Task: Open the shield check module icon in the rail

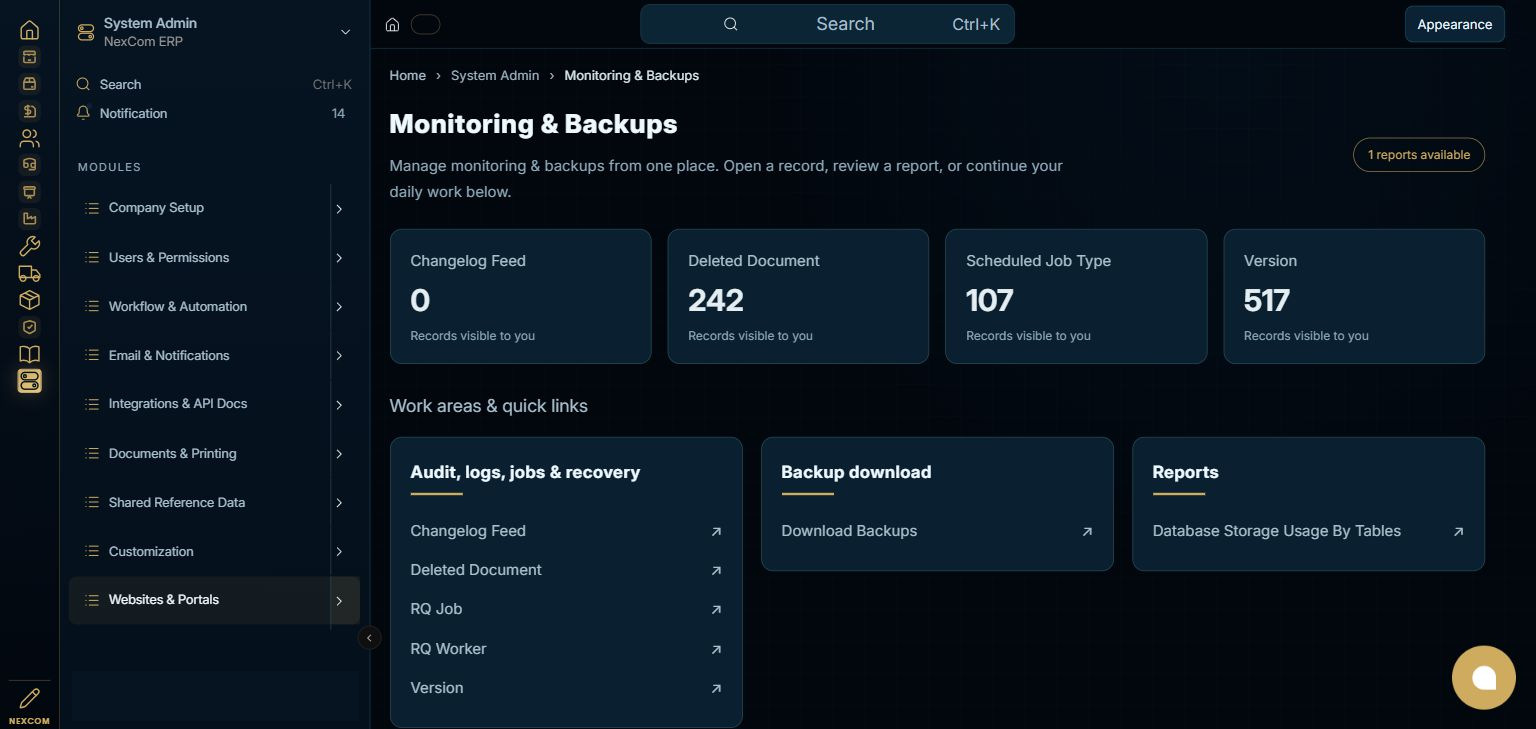Action: click(x=30, y=327)
